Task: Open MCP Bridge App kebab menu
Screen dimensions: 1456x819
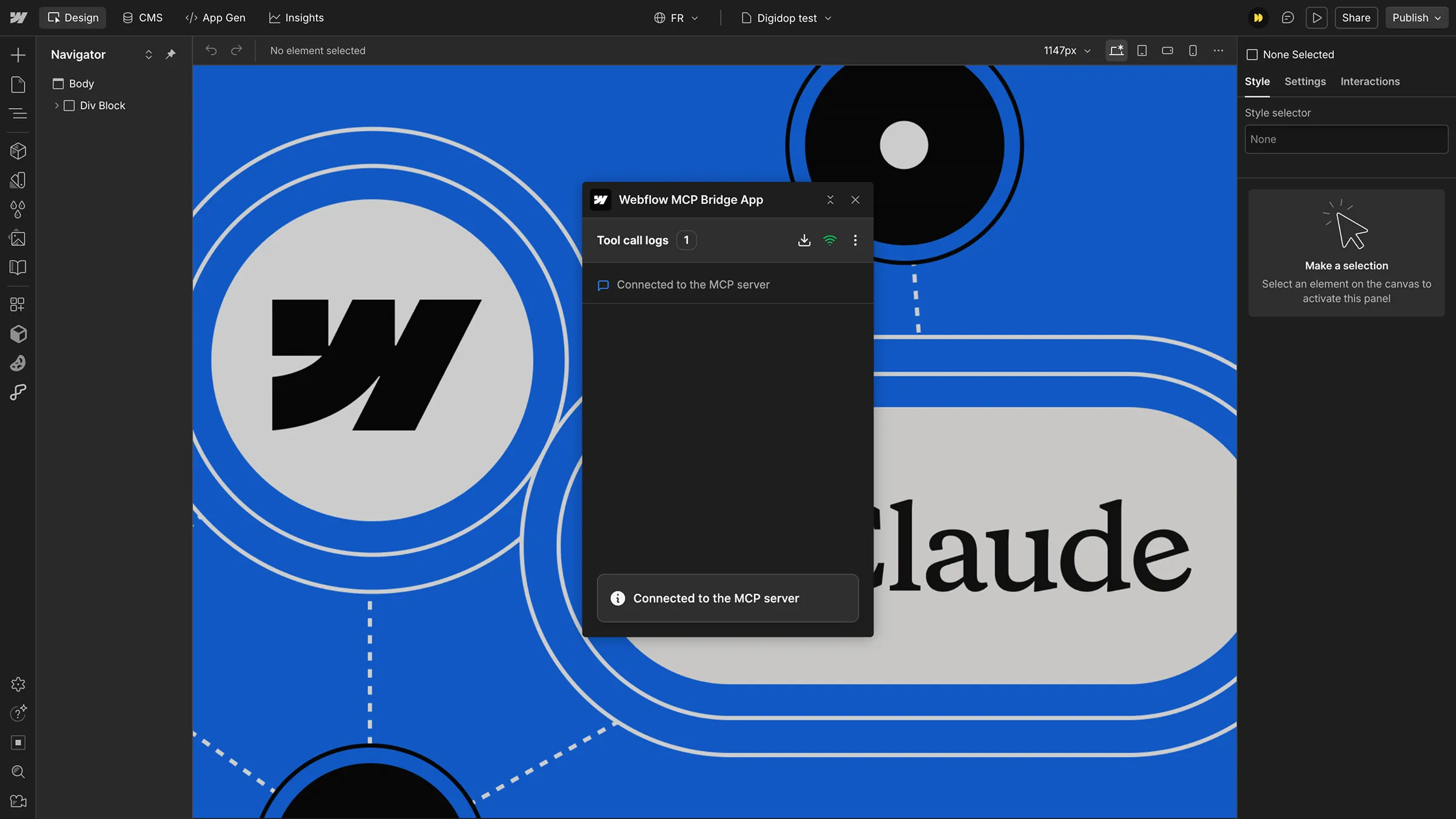Action: coord(855,240)
